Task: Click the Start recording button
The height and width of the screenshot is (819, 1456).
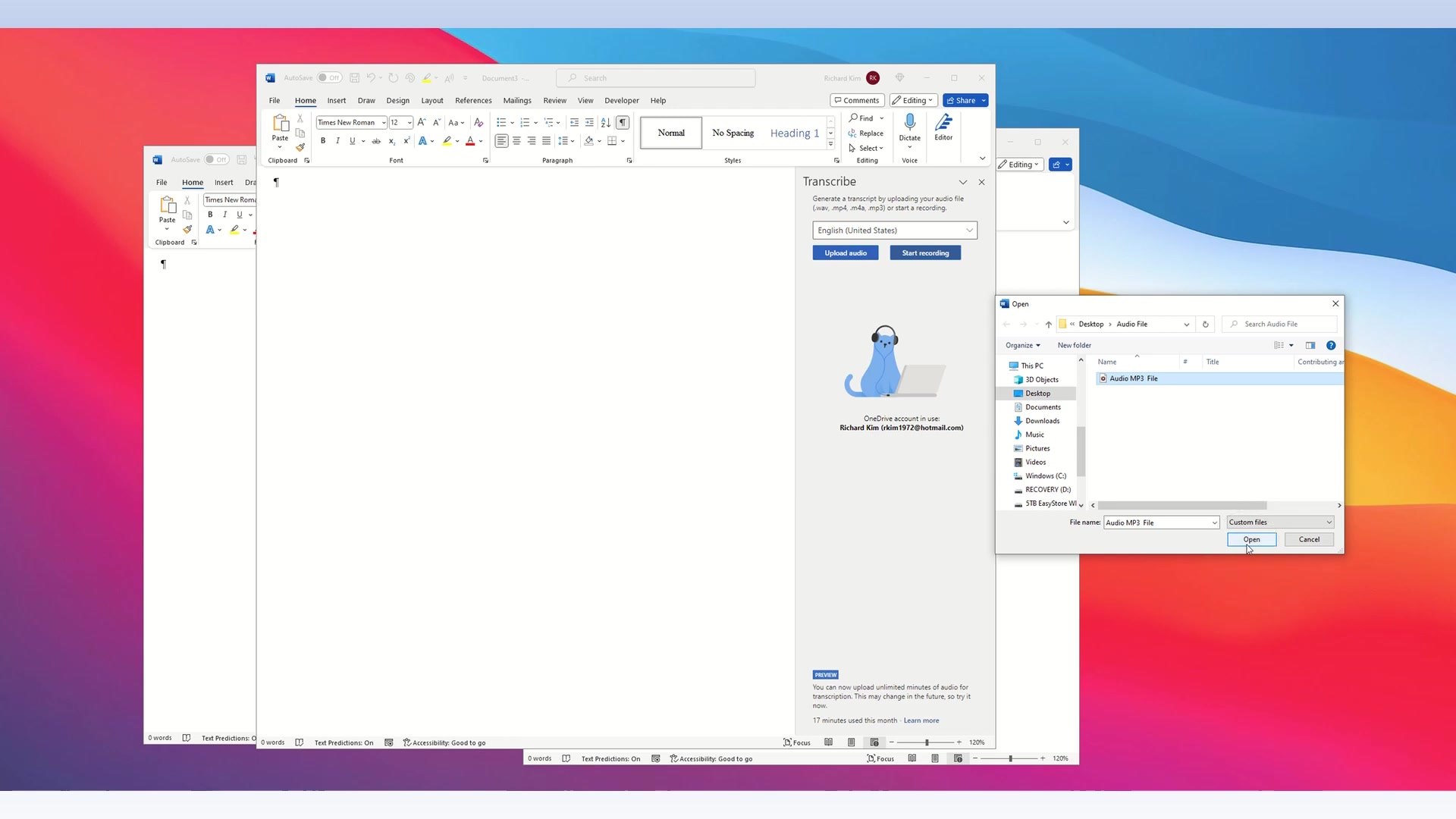Action: (x=925, y=253)
